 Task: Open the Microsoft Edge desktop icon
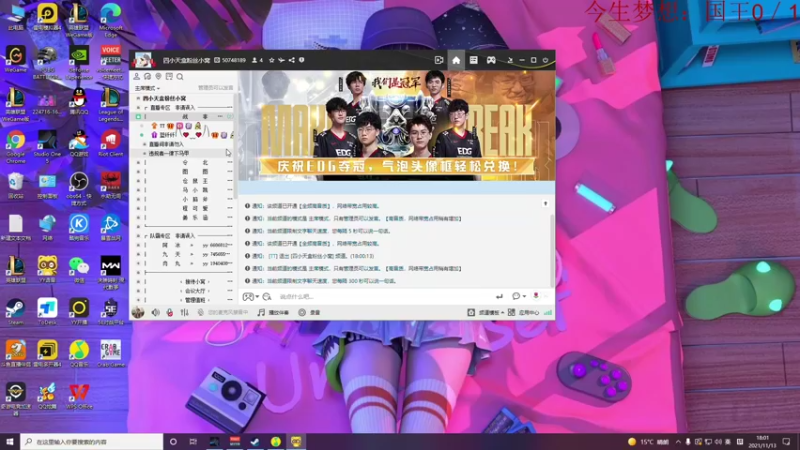click(x=111, y=20)
